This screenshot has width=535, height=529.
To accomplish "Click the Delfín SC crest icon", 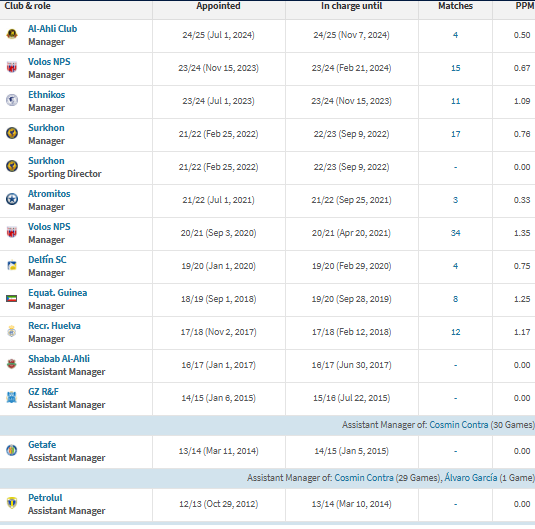I will (x=12, y=265).
